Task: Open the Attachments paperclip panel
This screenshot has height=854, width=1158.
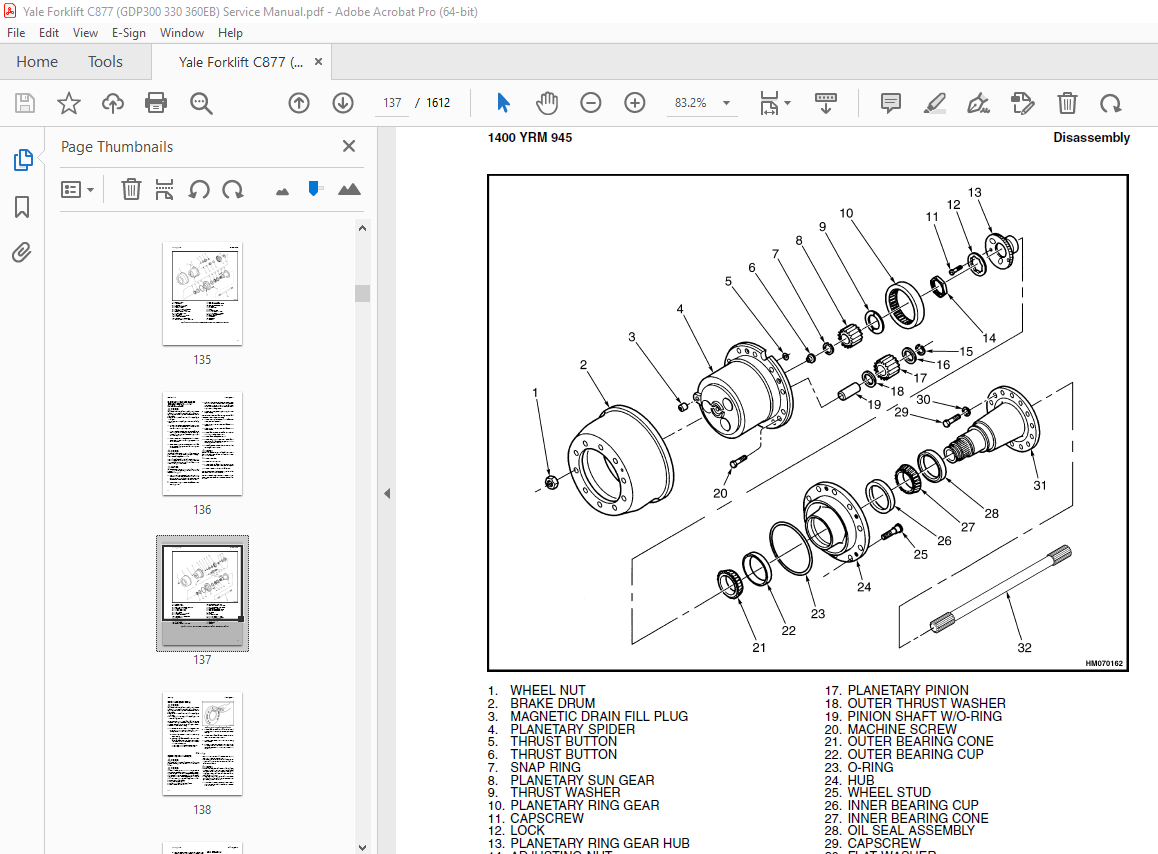Action: tap(22, 253)
